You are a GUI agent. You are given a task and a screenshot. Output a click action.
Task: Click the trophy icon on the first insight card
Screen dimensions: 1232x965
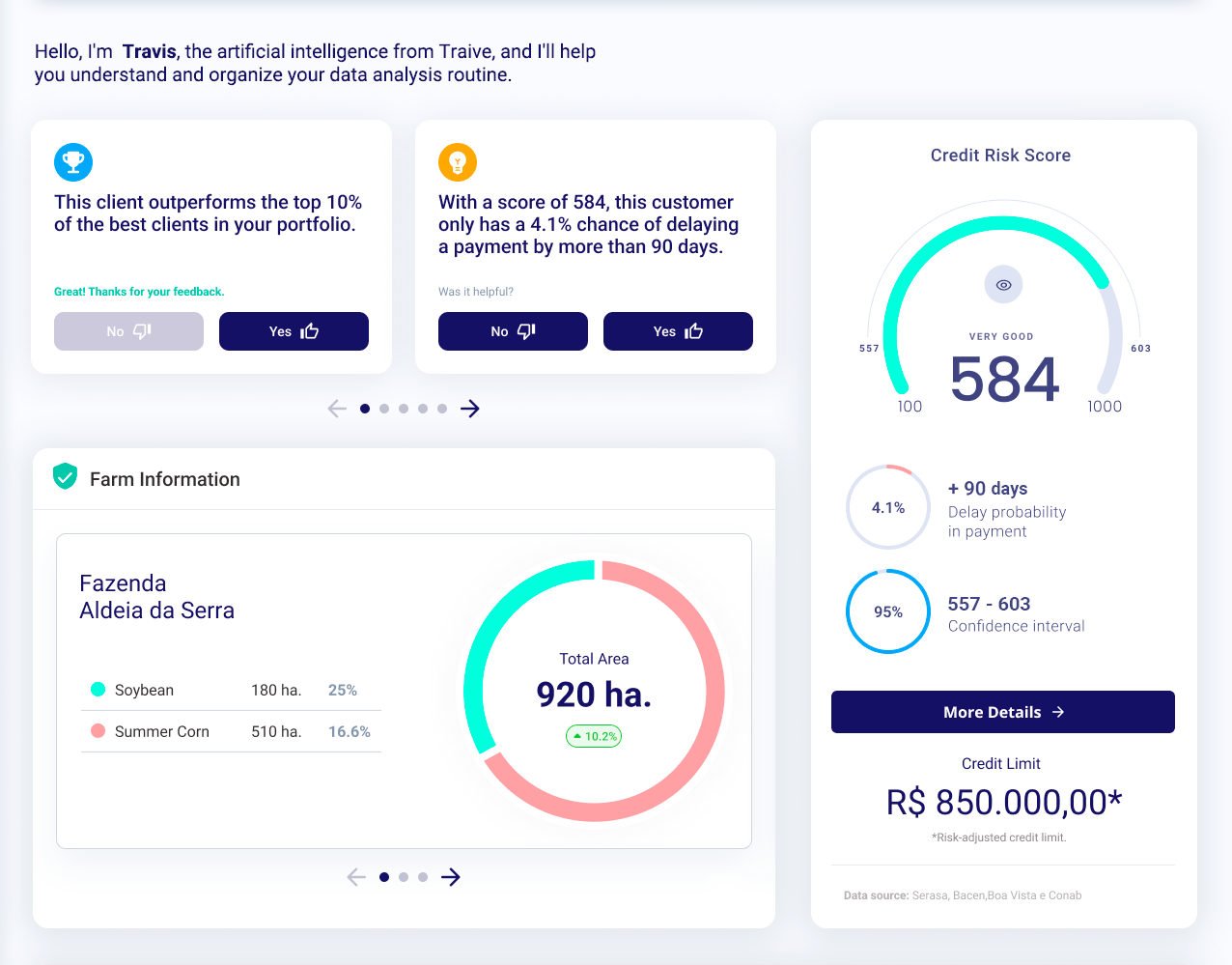(73, 162)
